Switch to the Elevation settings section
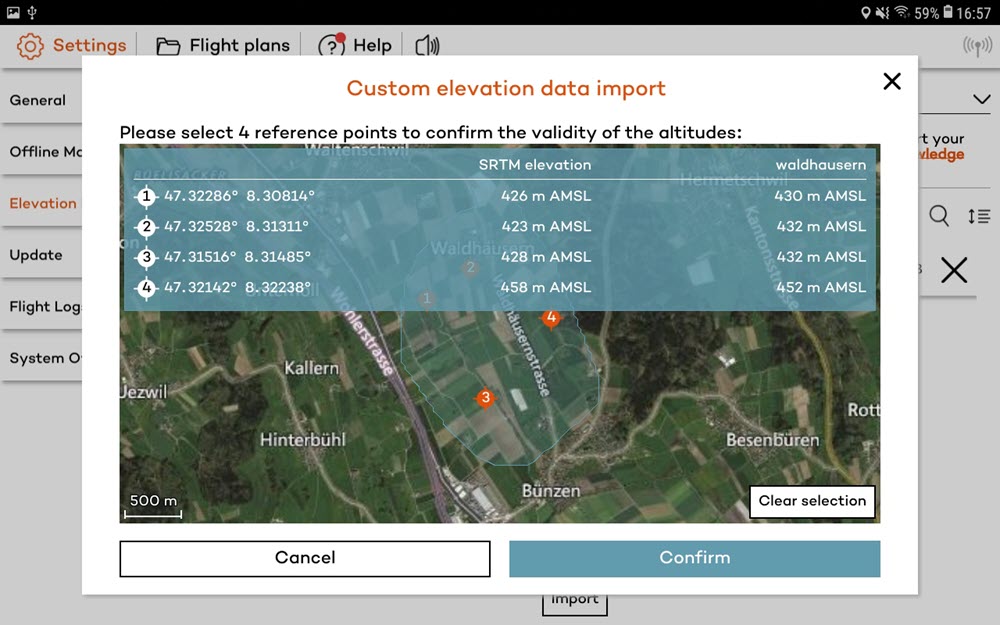The width and height of the screenshot is (1000, 625). click(x=43, y=203)
